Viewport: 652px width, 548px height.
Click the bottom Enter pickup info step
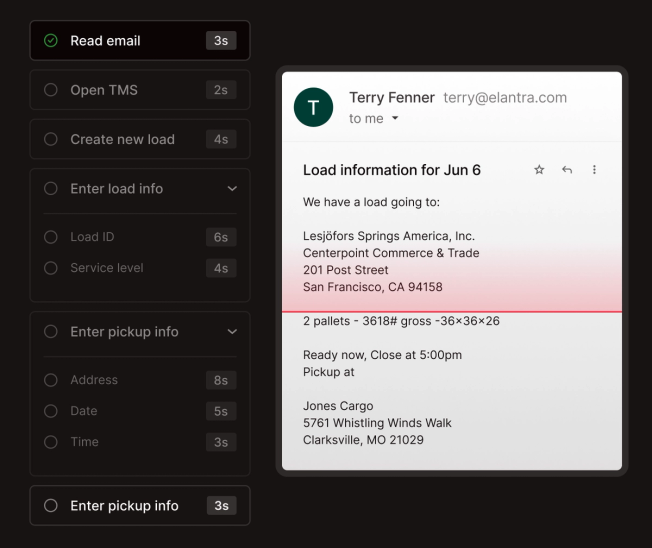click(140, 506)
